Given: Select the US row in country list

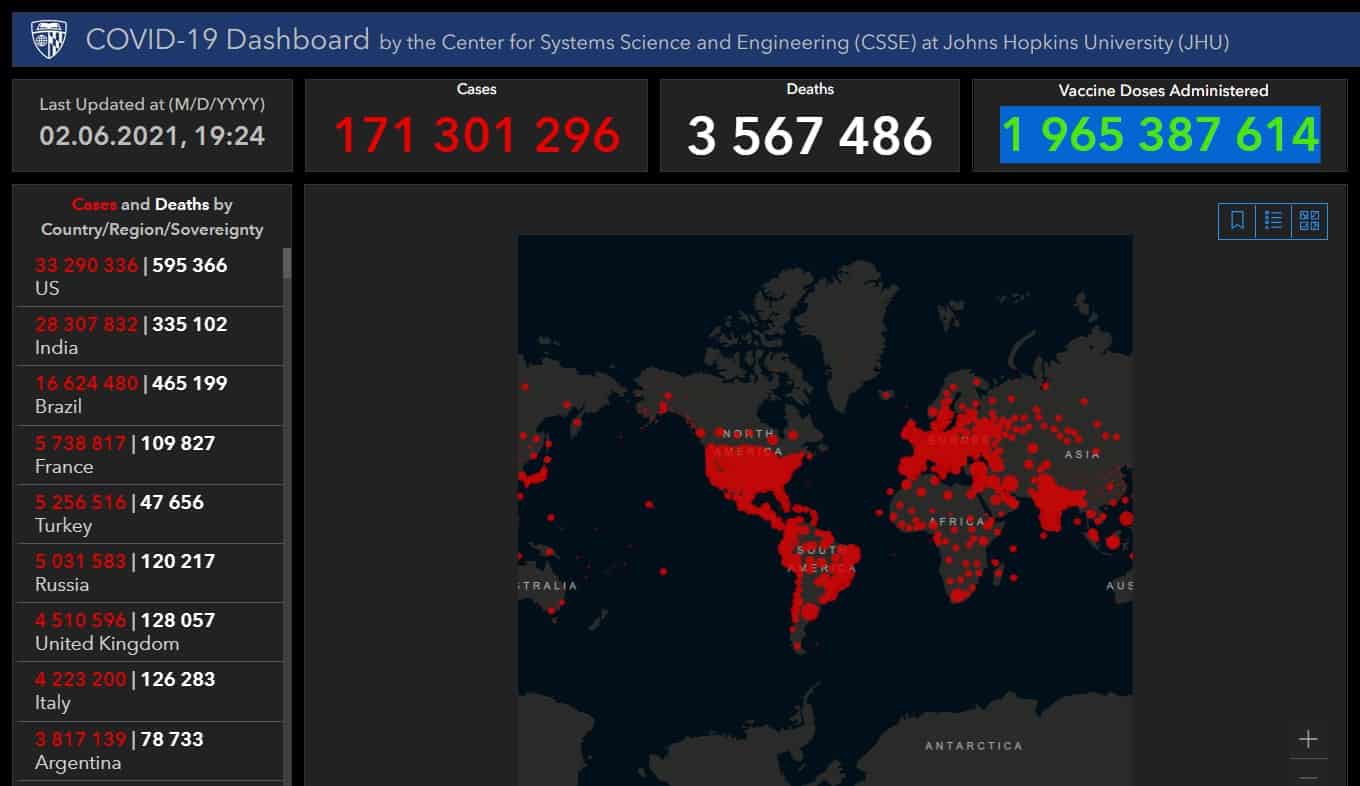Looking at the screenshot, I should click(x=150, y=277).
